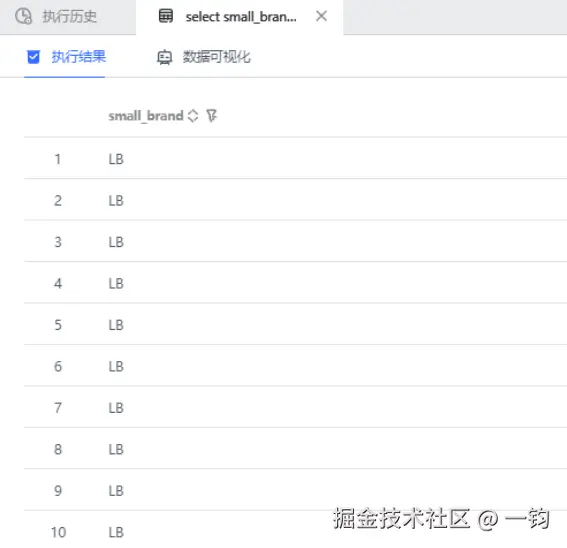The width and height of the screenshot is (567, 548).
Task: Close the select small_bran... tab
Action: pyautogui.click(x=321, y=16)
